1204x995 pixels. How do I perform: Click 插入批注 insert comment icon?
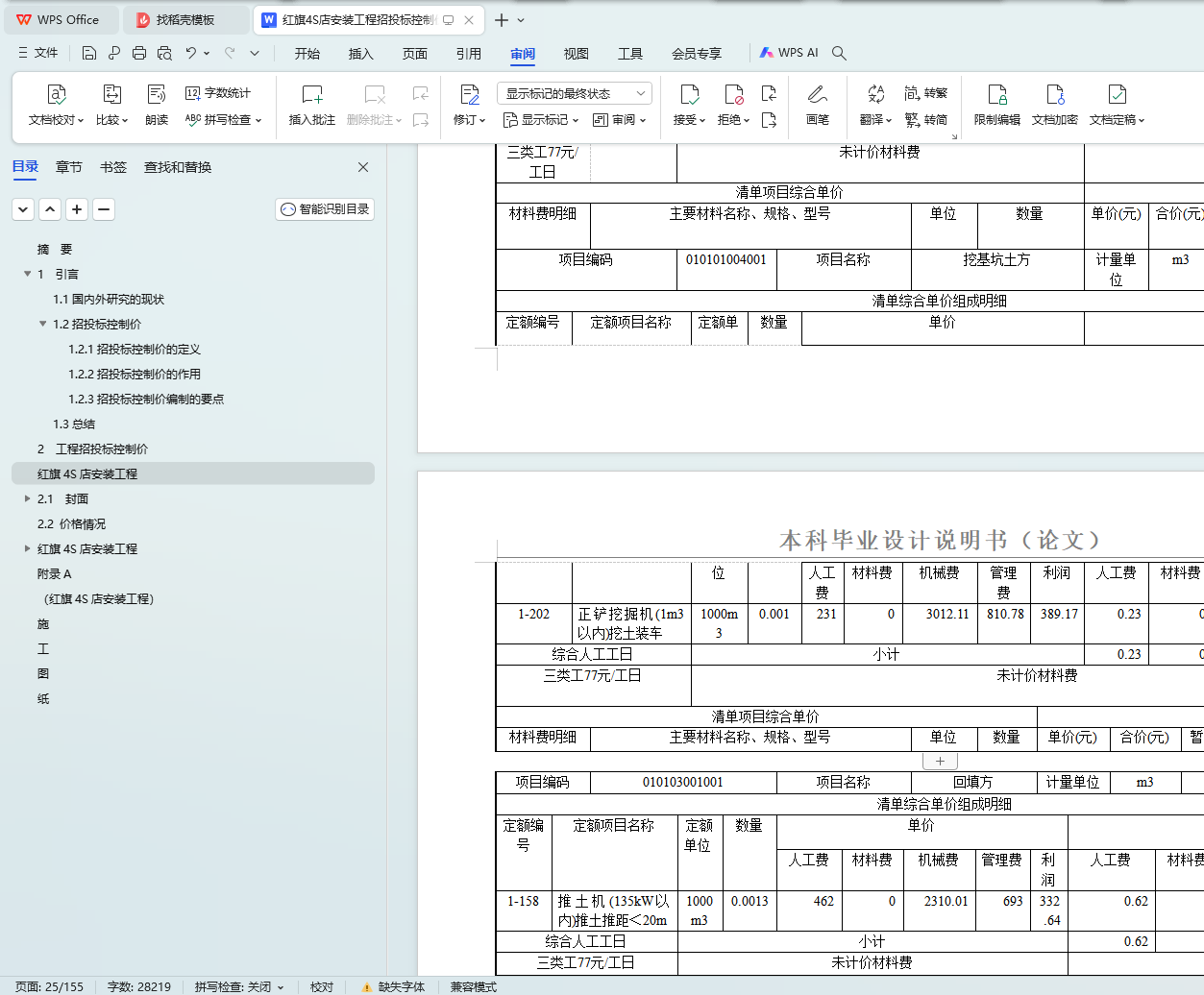pyautogui.click(x=312, y=94)
